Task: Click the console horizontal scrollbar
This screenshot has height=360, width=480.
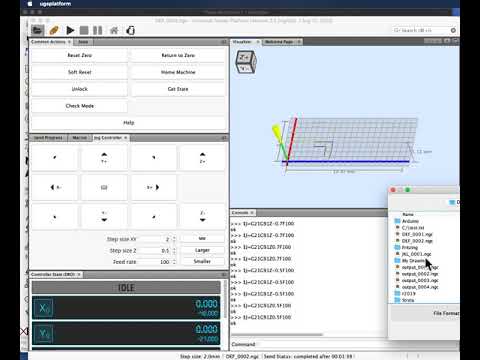Action: coord(277,335)
